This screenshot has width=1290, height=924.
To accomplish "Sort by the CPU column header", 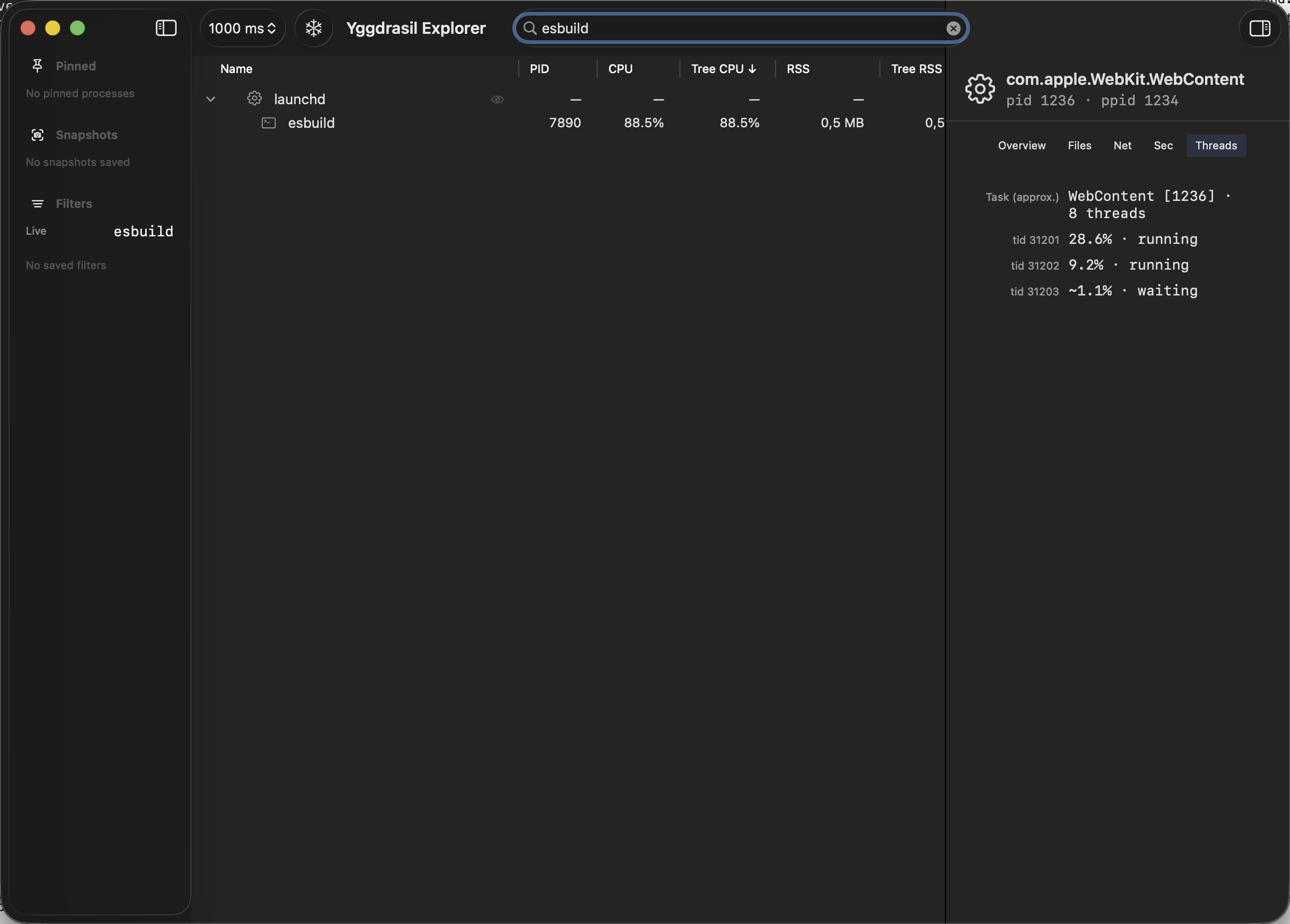I will 620,69.
